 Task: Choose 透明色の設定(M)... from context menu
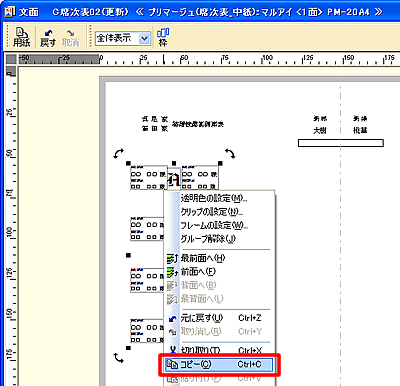coord(214,199)
